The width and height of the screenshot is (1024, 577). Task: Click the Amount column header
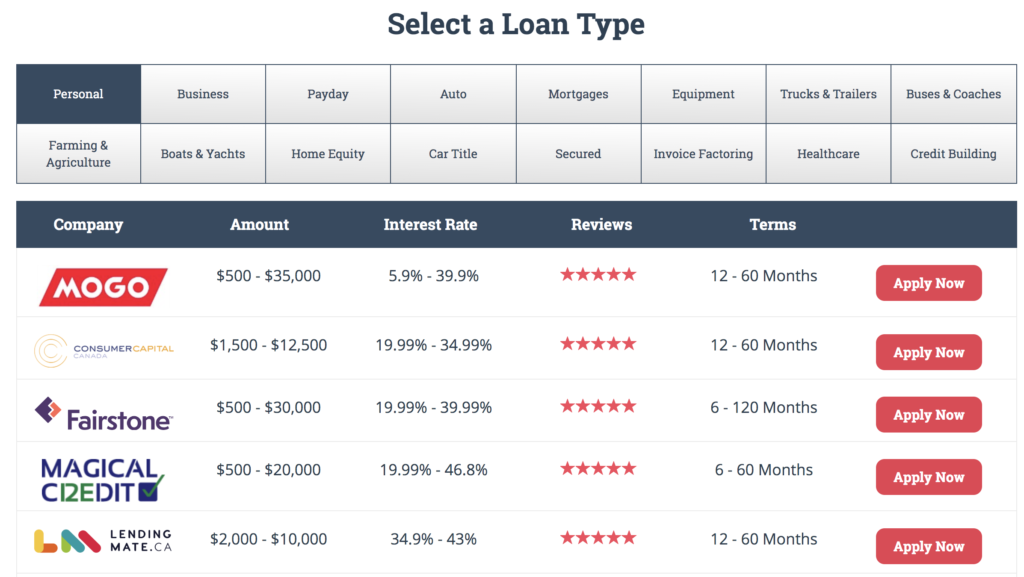pos(259,225)
